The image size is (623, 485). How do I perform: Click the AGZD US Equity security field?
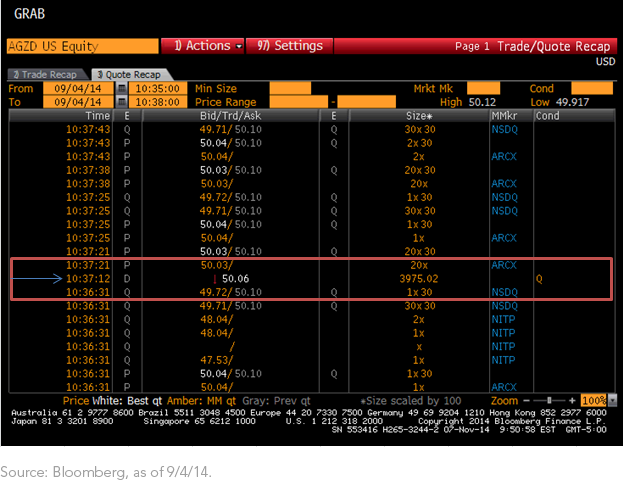click(83, 46)
